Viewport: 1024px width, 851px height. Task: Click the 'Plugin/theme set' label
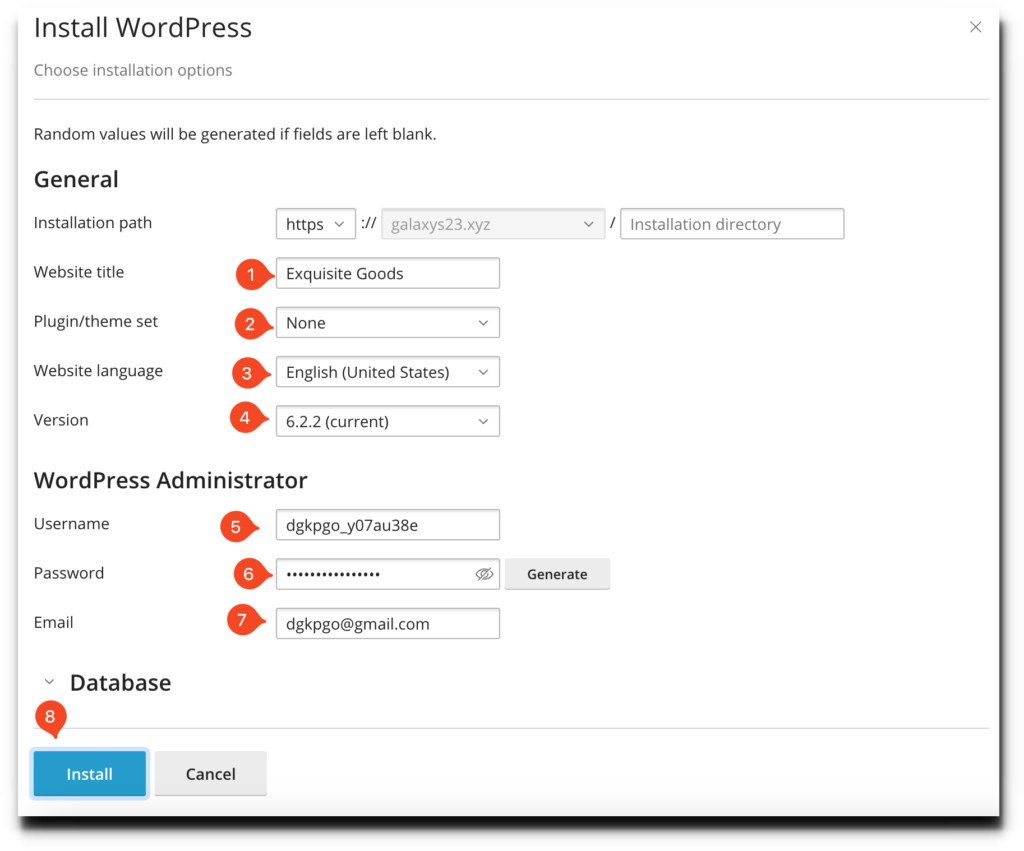96,321
